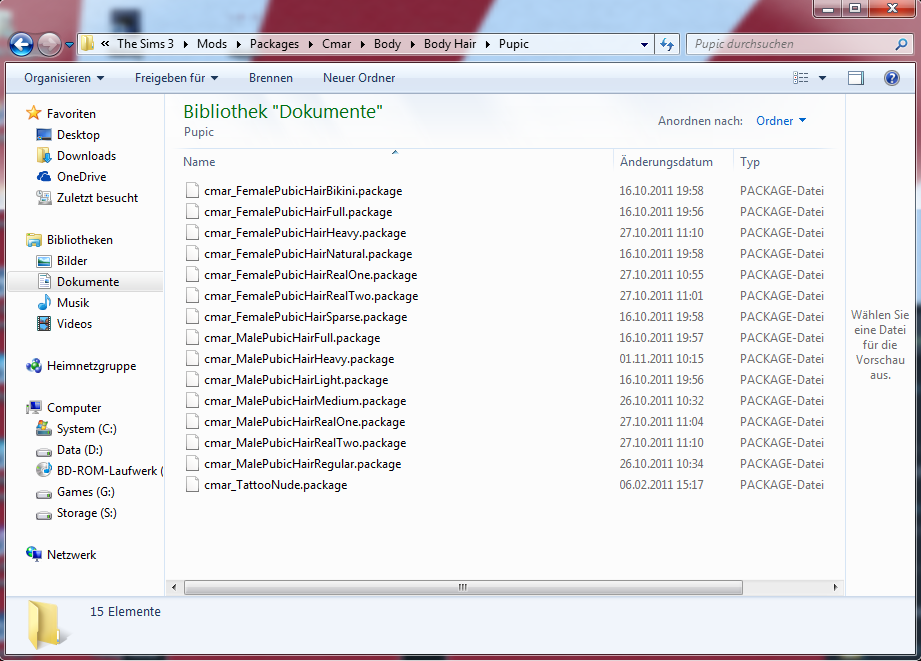Screen dimensions: 921x661
Task: Click the Musik note icon
Action: coord(44,303)
